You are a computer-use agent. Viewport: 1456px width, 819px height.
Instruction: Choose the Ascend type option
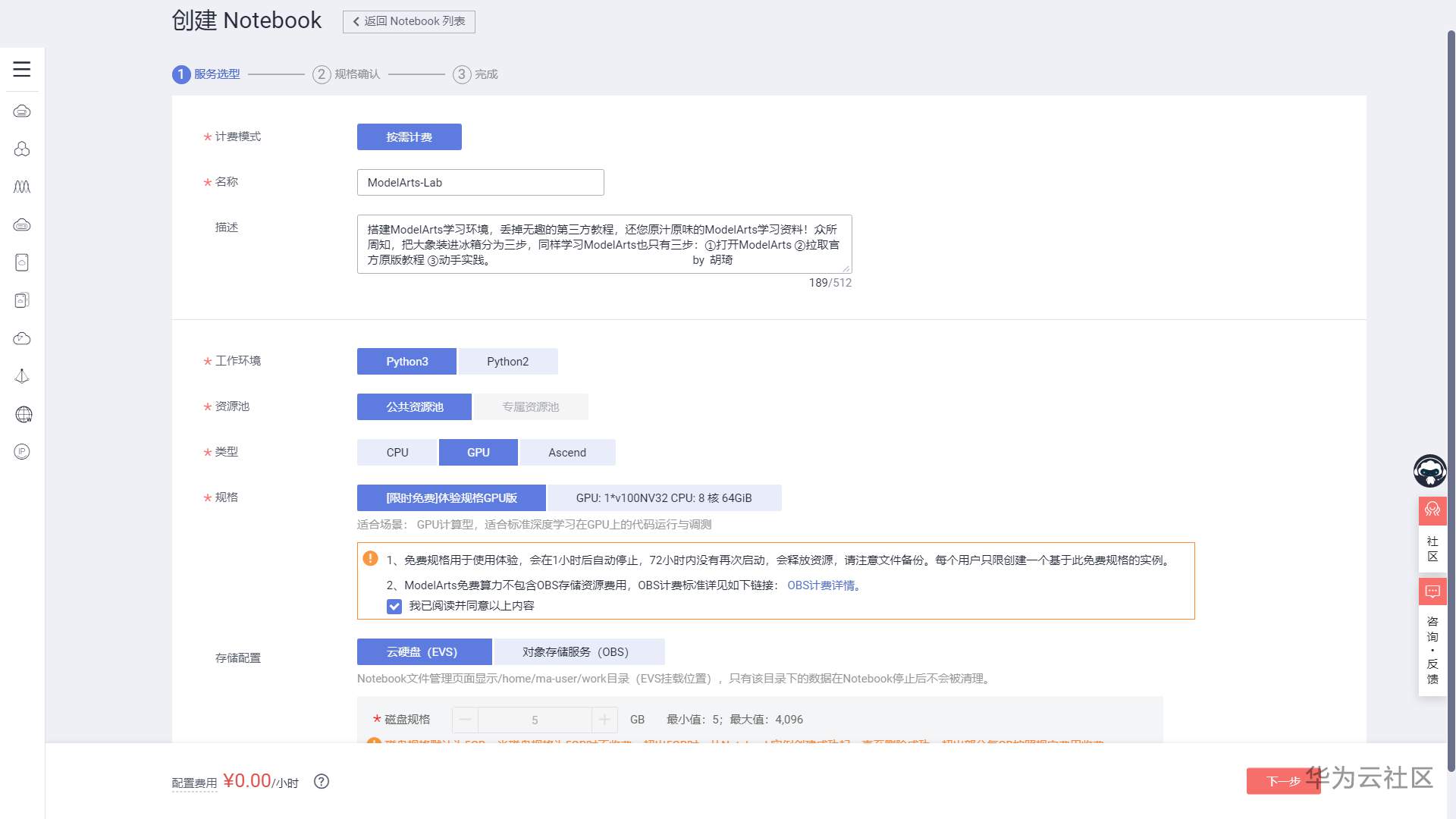pos(566,453)
